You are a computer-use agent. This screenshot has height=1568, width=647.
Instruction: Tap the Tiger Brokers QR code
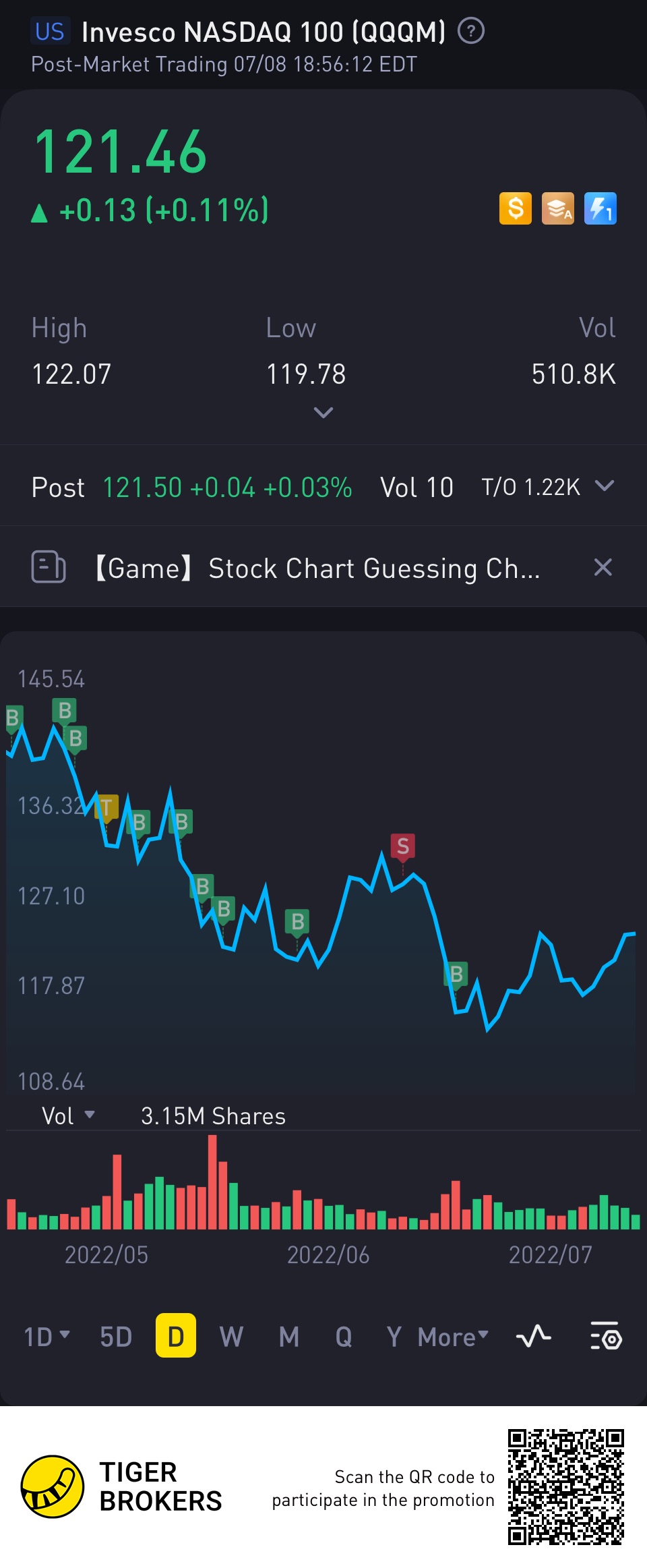566,1486
